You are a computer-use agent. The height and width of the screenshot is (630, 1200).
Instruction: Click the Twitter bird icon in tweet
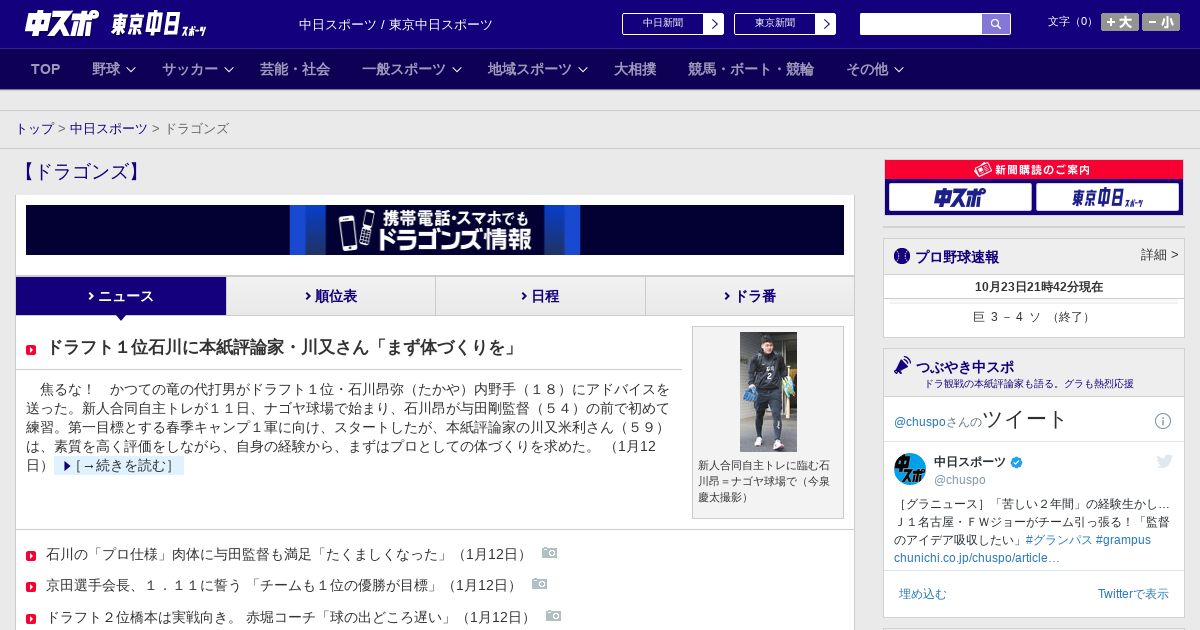click(1164, 461)
